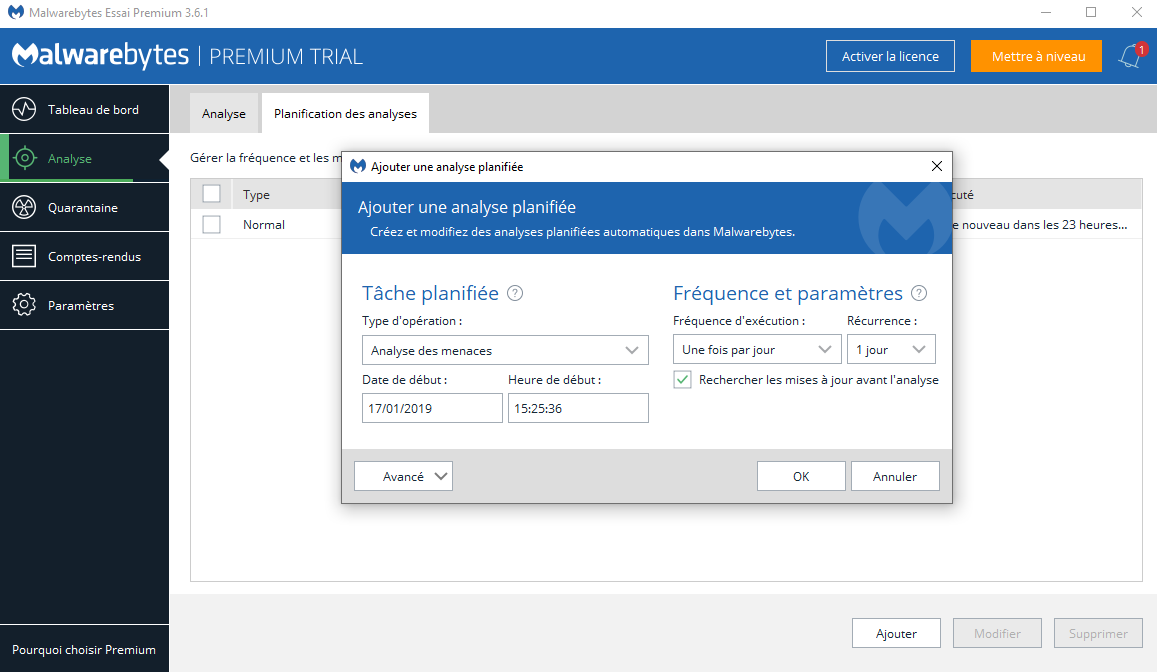This screenshot has height=672, width=1157.
Task: Click the Analyse target icon in sidebar
Action: 24,159
